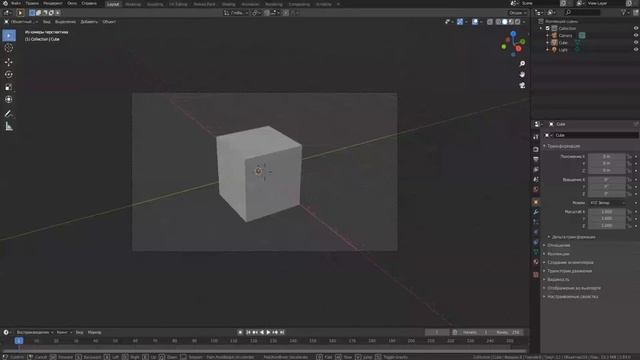Open the Scene properties tab
This screenshot has height=360, width=640.
click(x=536, y=179)
